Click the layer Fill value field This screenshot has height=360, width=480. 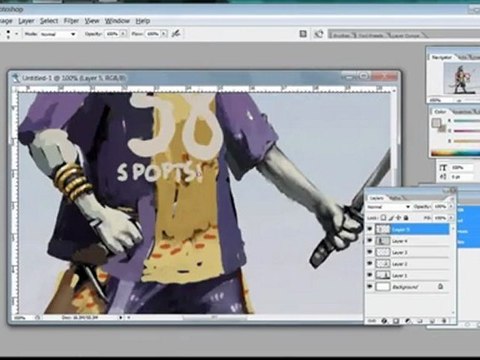(x=441, y=218)
